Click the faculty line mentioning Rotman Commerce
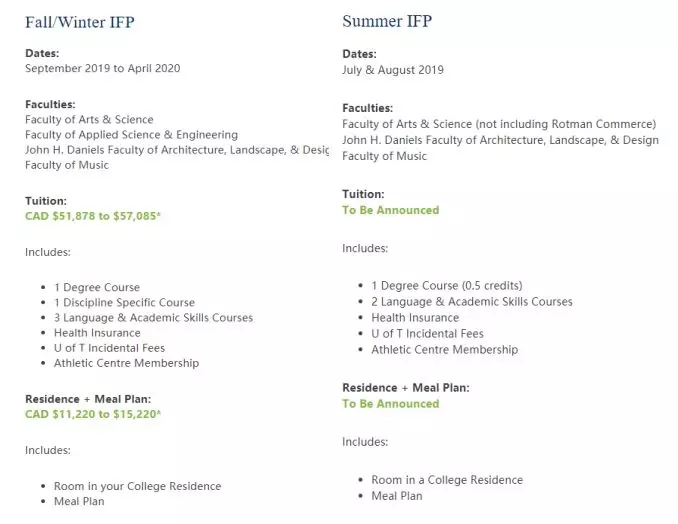678x524 pixels. pos(499,125)
